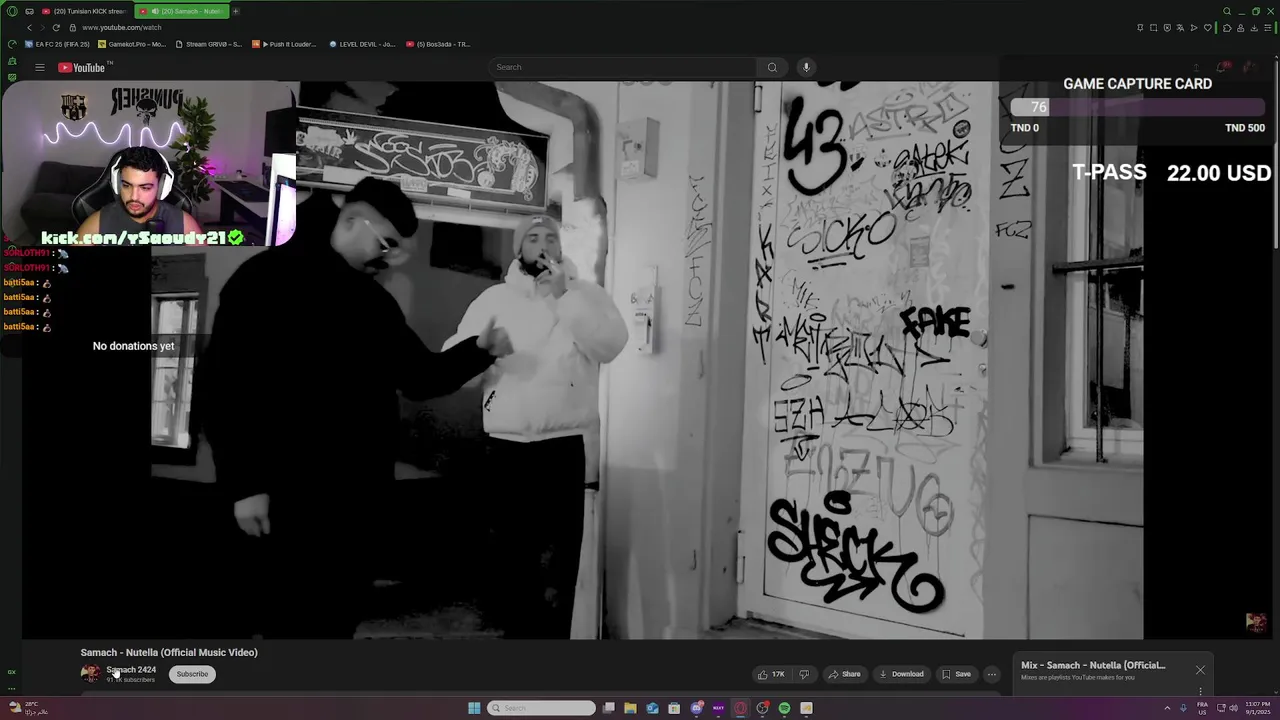Save video to a playlist
This screenshot has height=720, width=1280.
click(x=956, y=674)
